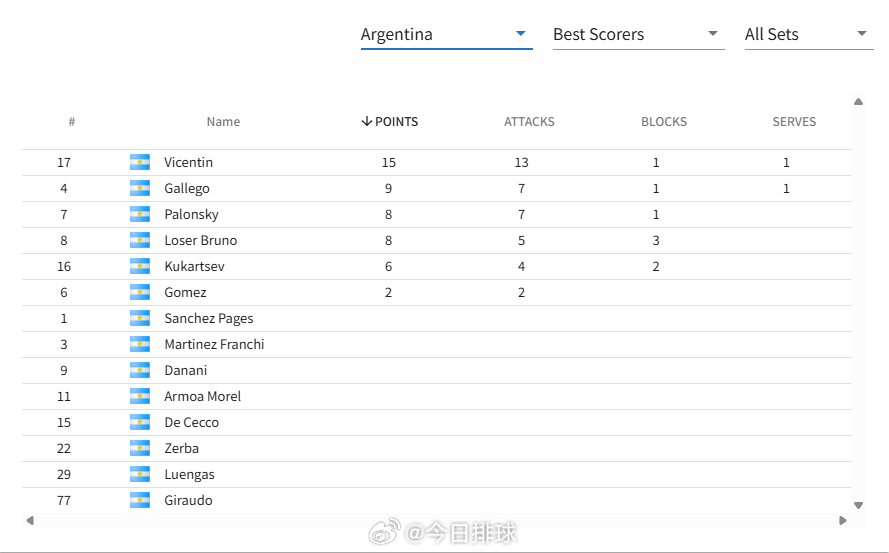889x553 pixels.
Task: Click player name Sanchez Pages
Action: coord(209,318)
